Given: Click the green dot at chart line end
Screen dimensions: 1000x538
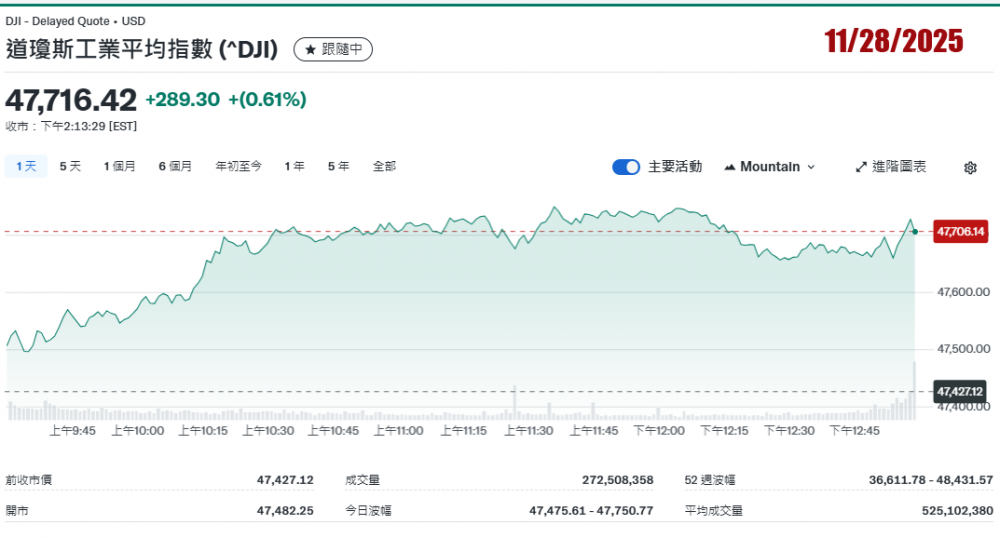Looking at the screenshot, I should tap(915, 232).
